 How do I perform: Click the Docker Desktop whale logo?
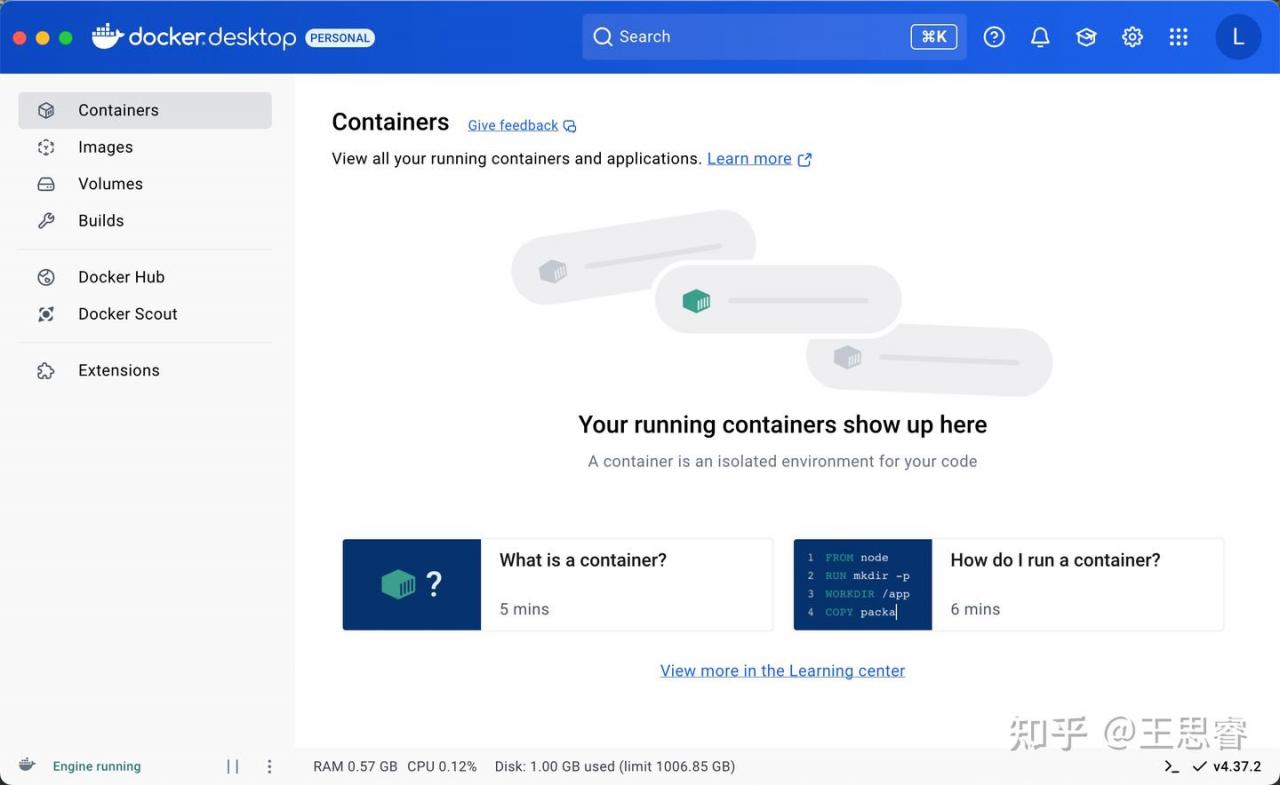[108, 36]
